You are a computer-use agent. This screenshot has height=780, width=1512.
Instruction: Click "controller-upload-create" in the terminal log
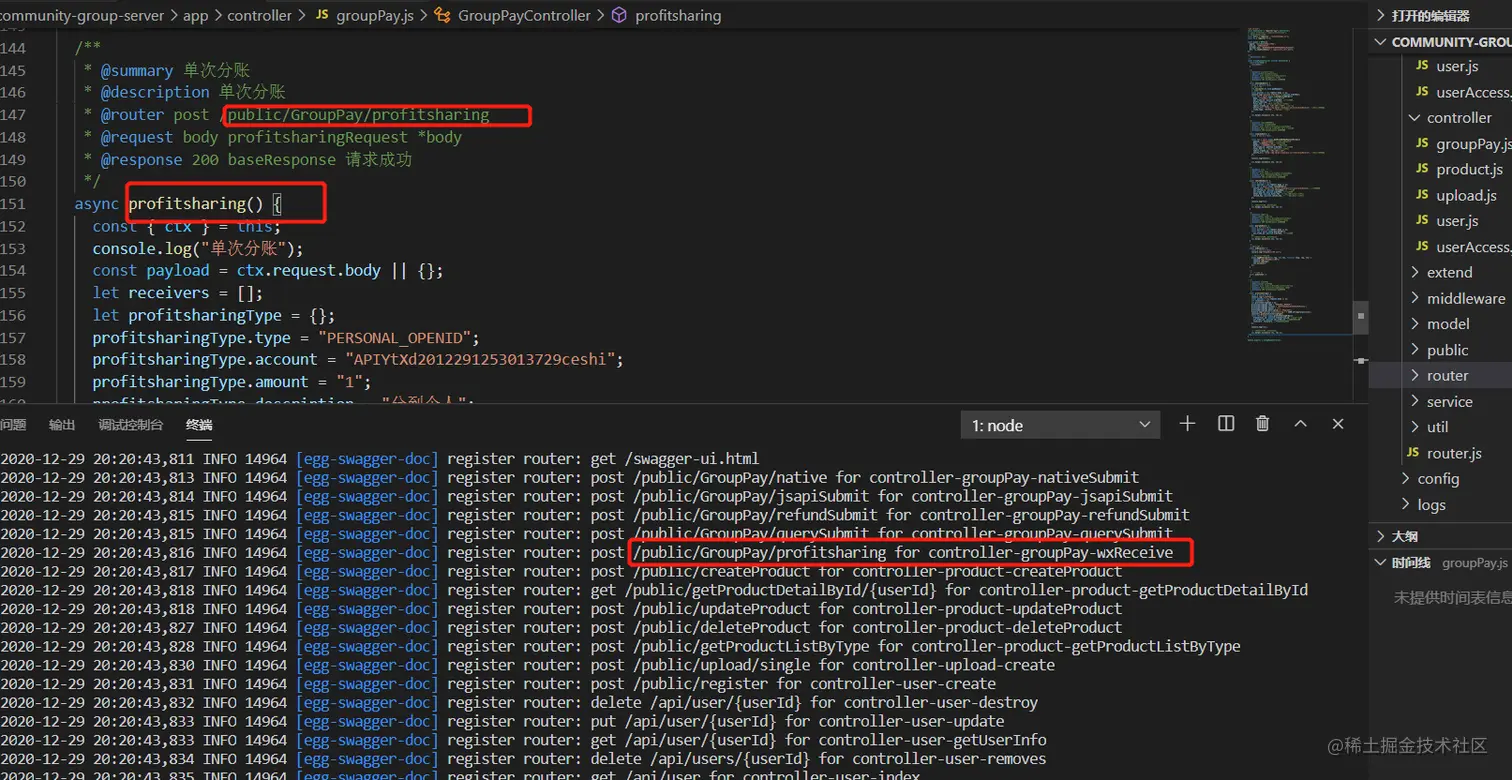pyautogui.click(x=952, y=666)
